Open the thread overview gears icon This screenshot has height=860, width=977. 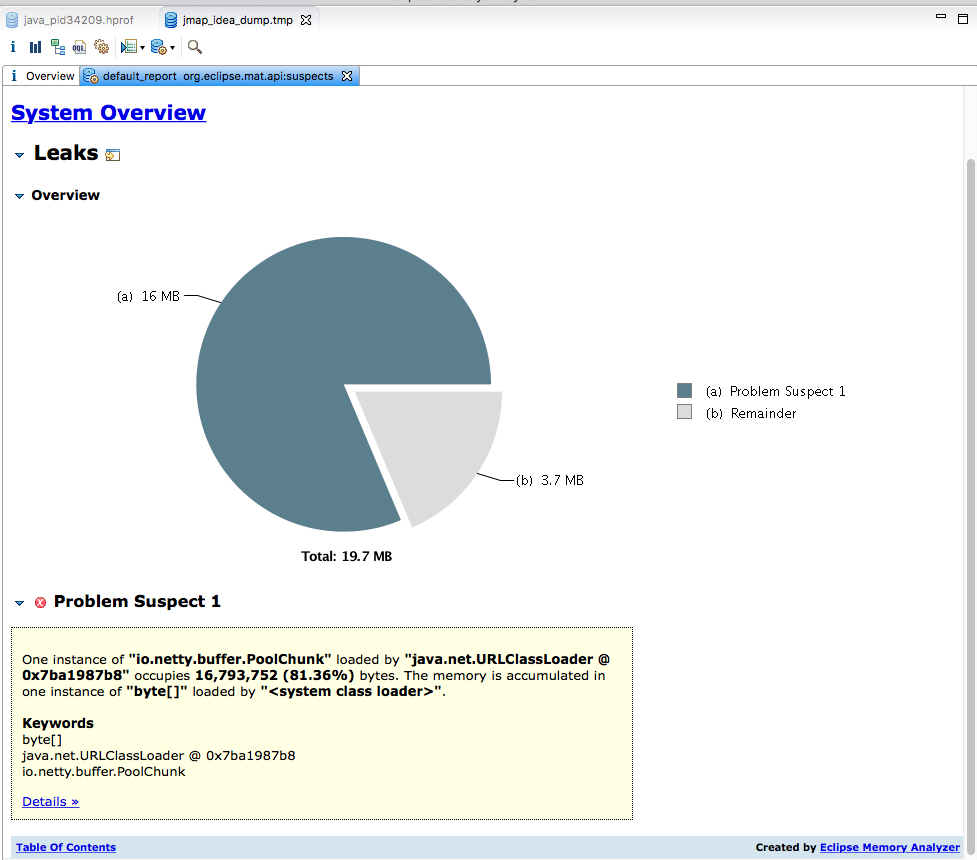102,47
